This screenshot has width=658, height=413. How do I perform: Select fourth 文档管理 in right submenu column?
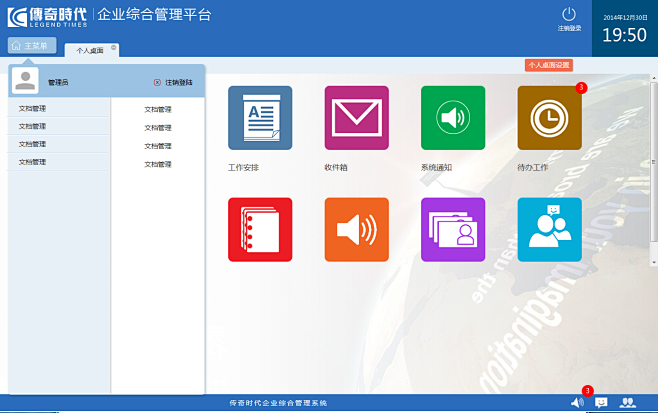pos(158,165)
